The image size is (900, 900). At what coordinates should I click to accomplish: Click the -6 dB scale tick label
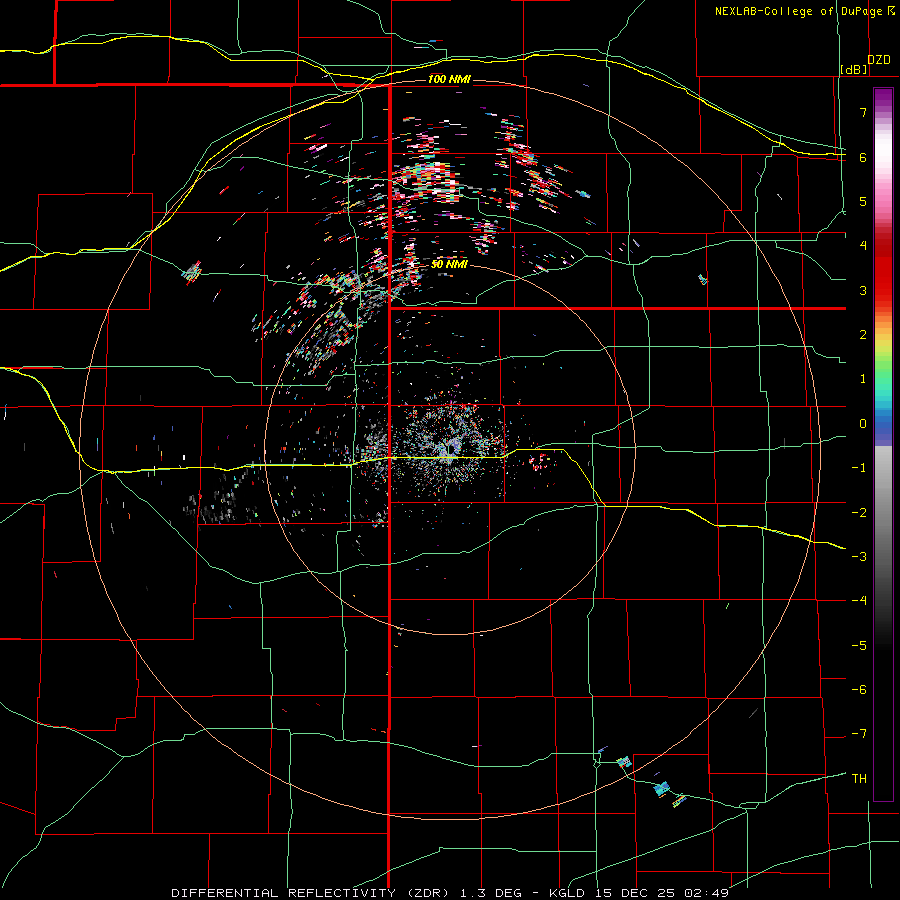tap(859, 690)
